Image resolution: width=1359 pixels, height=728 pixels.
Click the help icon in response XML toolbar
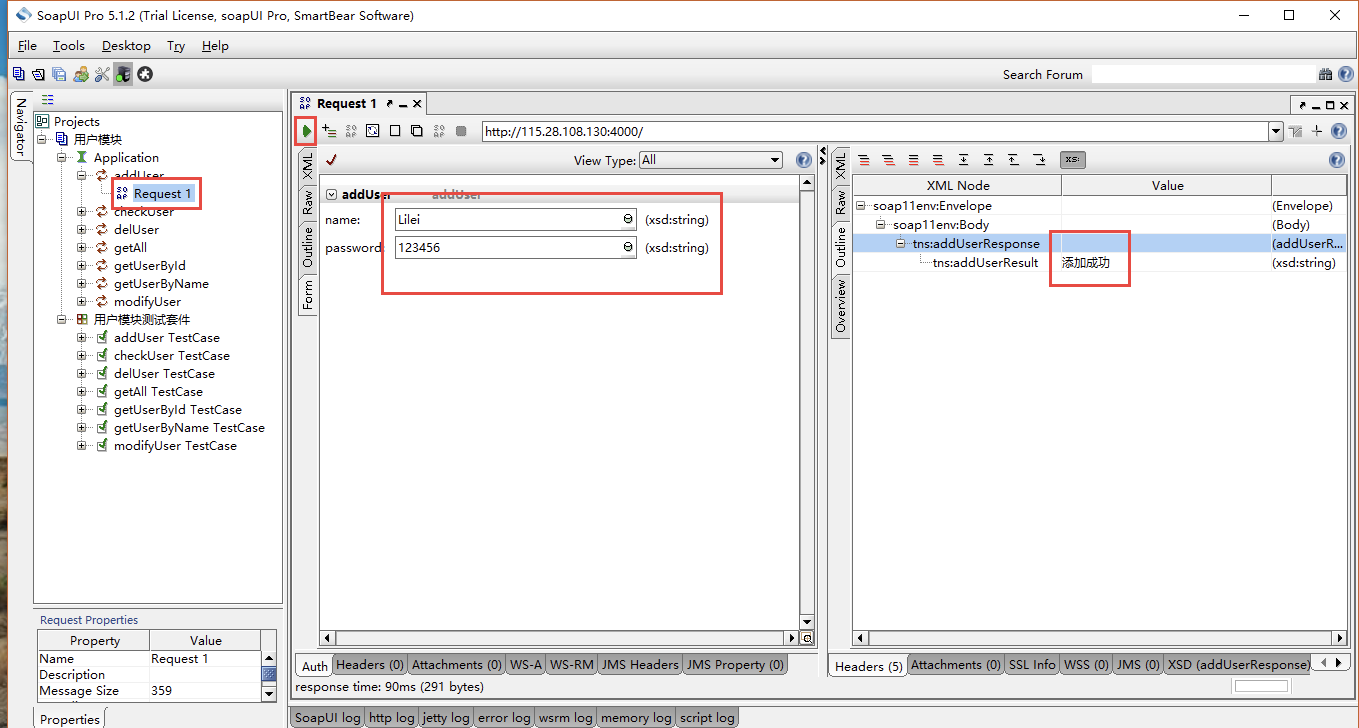1337,160
